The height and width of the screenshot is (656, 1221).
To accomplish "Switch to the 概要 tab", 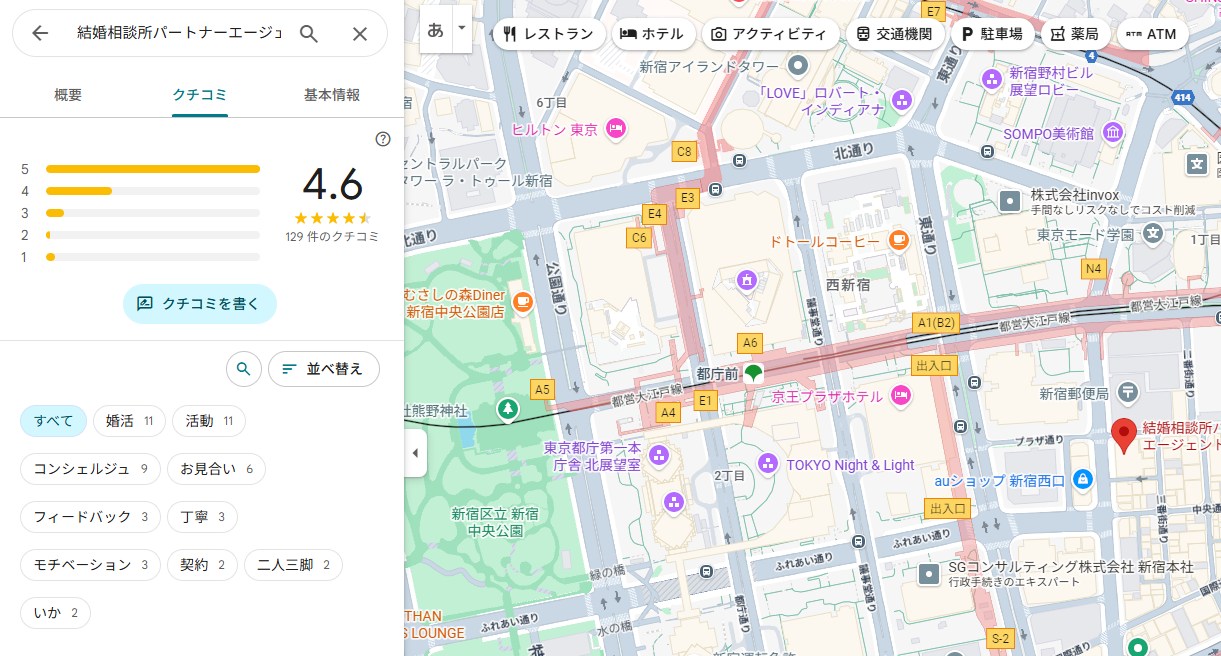I will [68, 95].
